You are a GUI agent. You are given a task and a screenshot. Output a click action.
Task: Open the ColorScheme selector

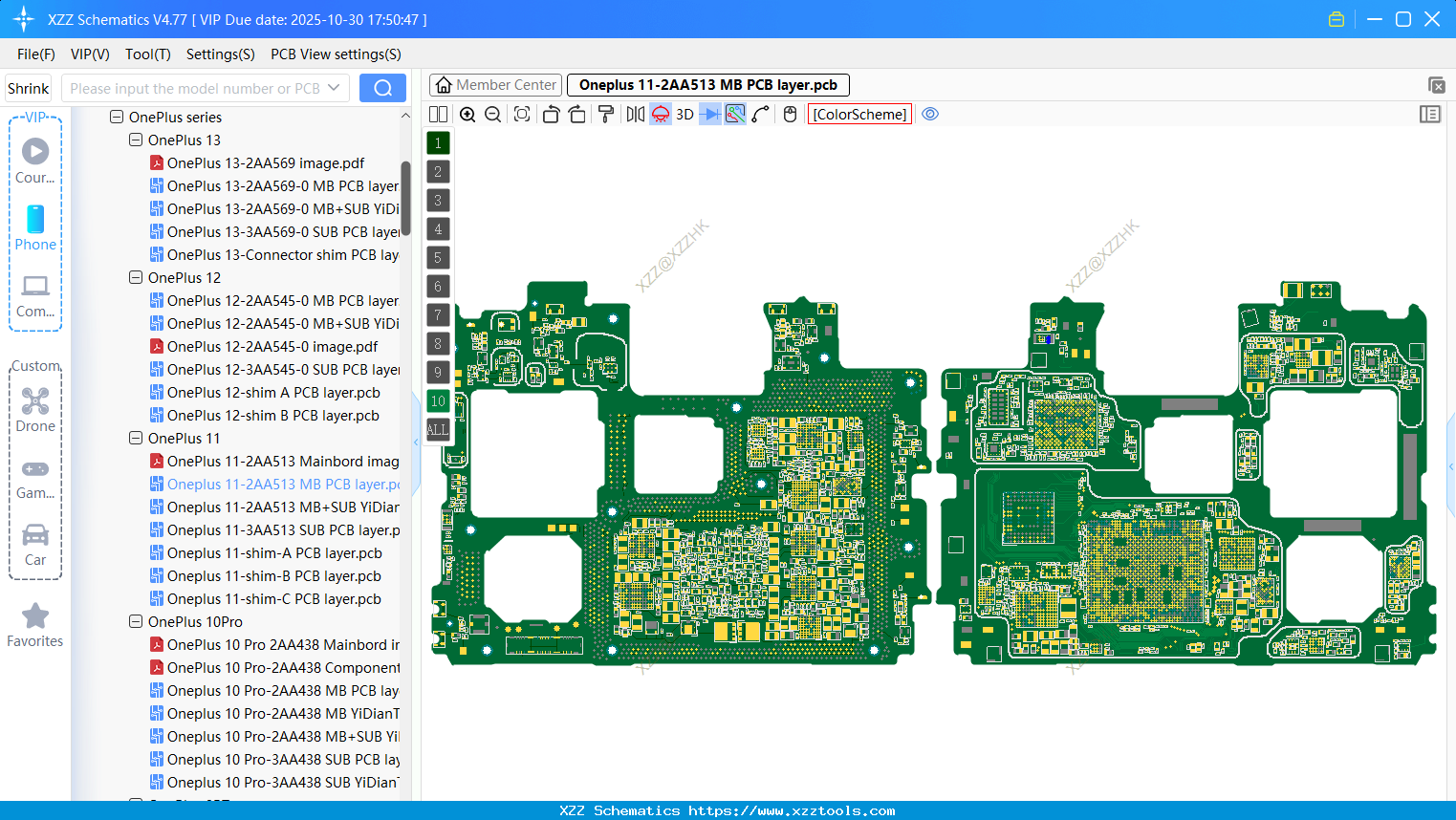coord(858,114)
